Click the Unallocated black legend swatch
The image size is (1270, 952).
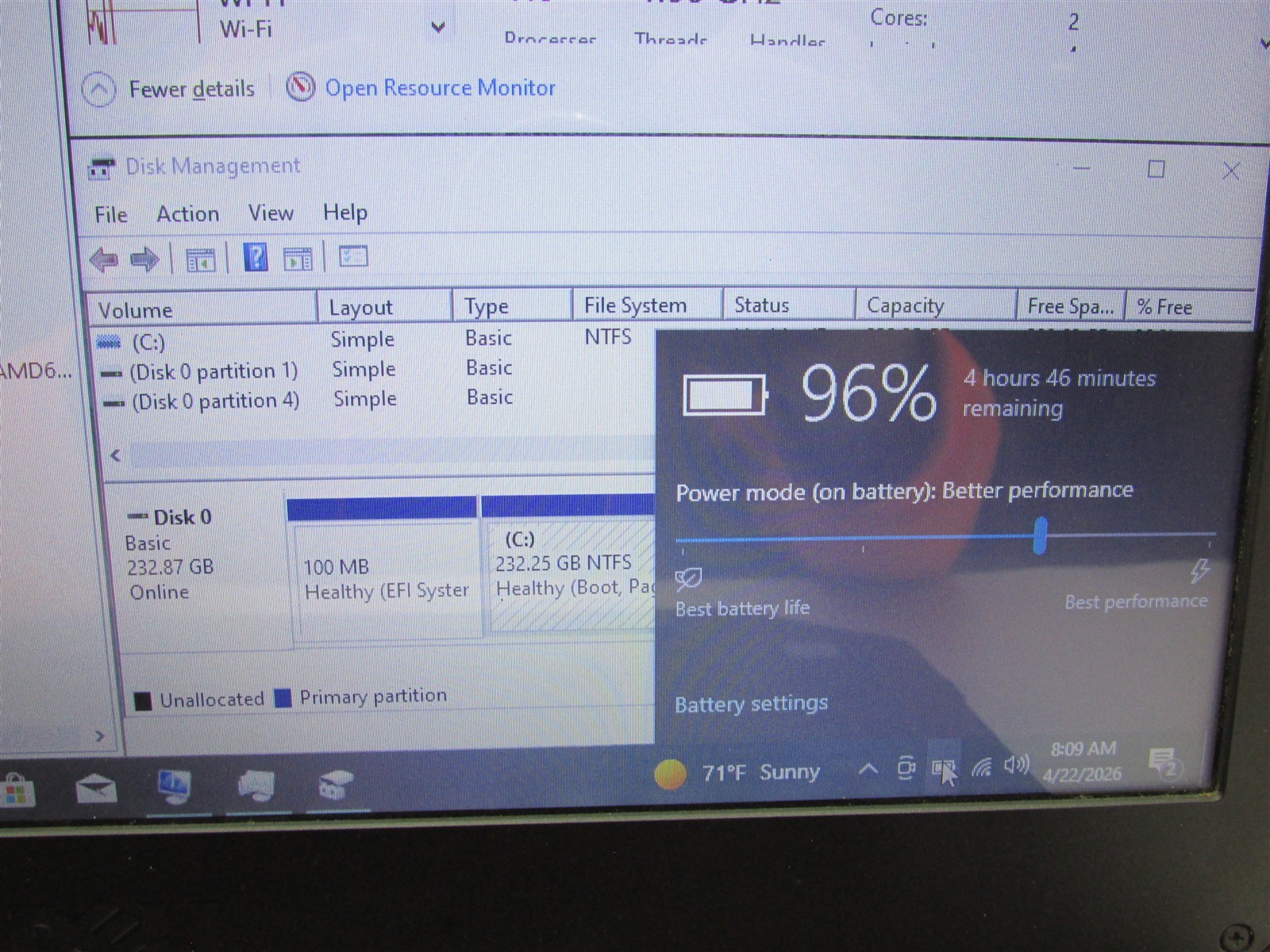point(143,701)
